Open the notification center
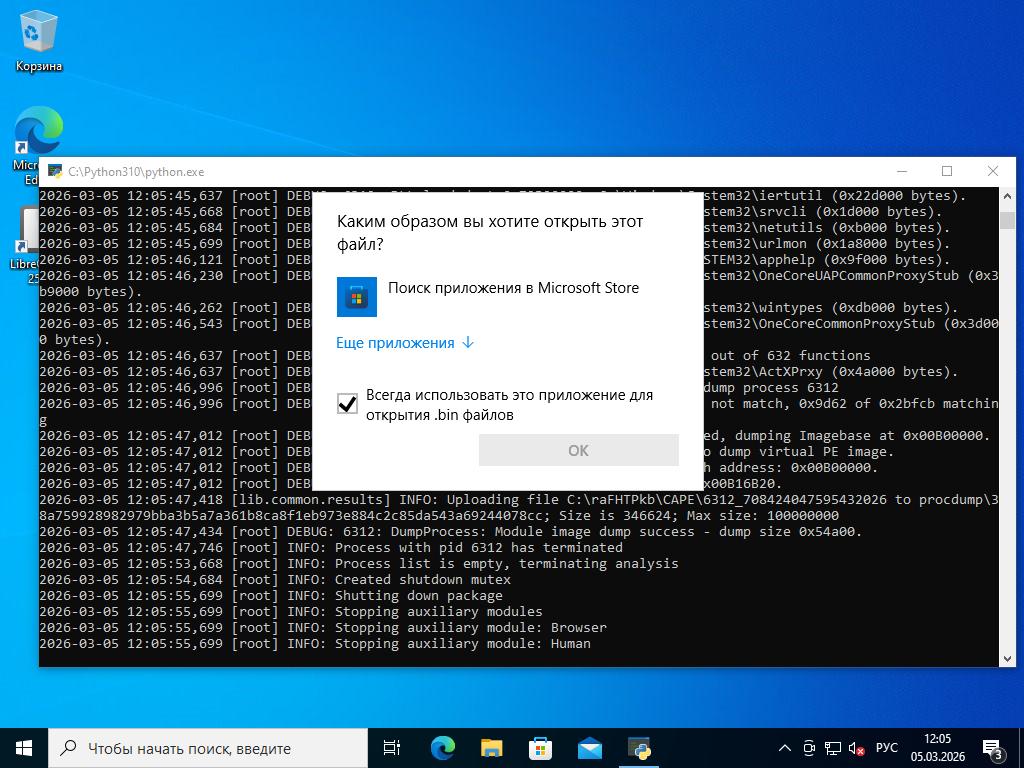The width and height of the screenshot is (1024, 768). pyautogui.click(x=993, y=748)
